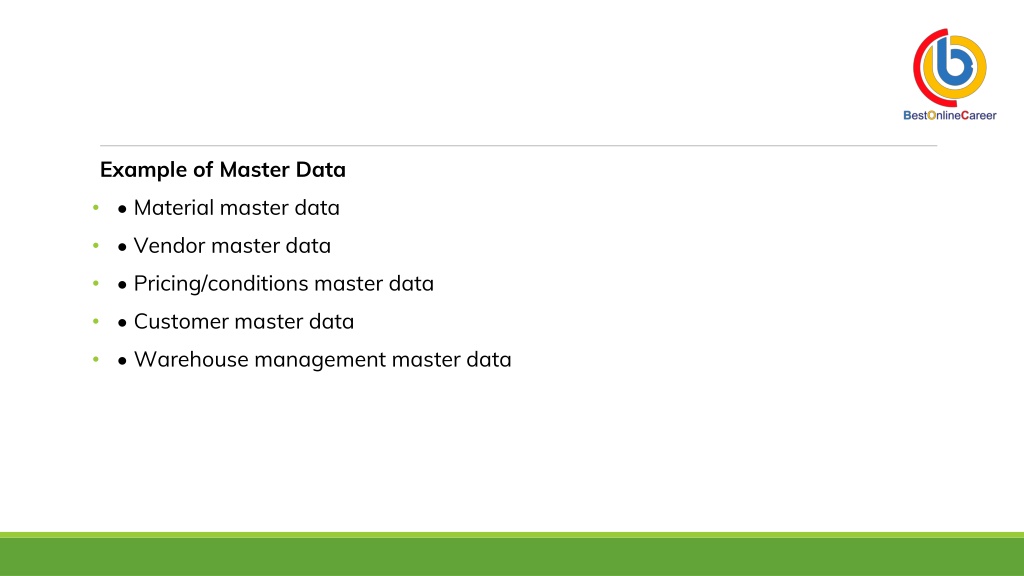Click green bullet beside Vendor master data
1024x576 pixels.
tap(96, 246)
